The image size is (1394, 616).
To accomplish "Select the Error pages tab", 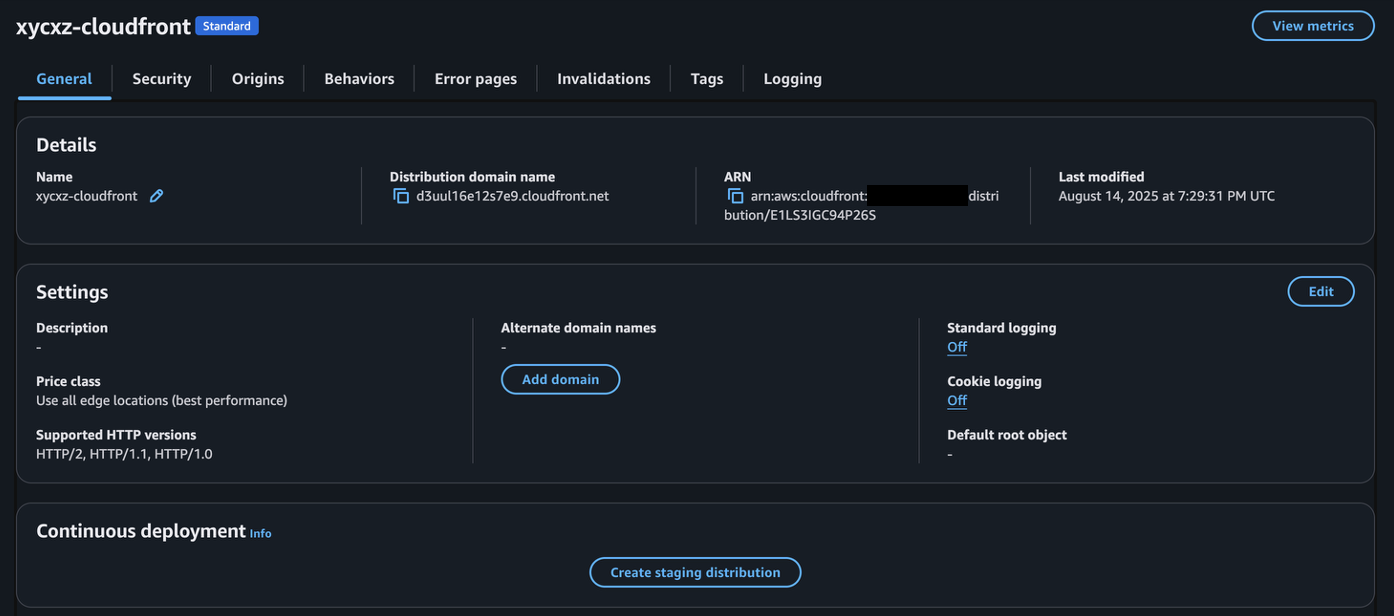I will (475, 79).
